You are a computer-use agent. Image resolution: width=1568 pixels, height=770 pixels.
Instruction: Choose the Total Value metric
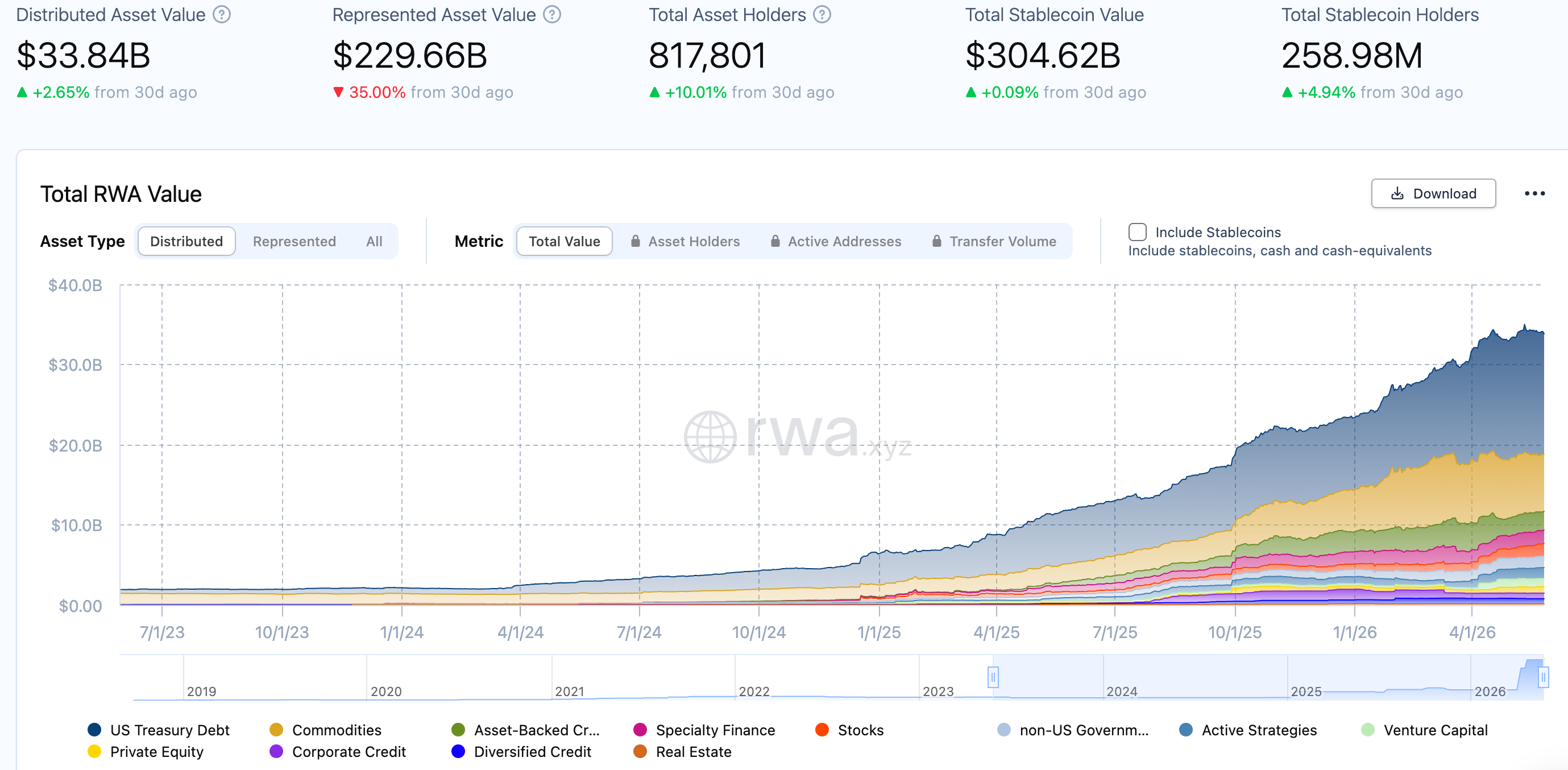click(x=564, y=241)
